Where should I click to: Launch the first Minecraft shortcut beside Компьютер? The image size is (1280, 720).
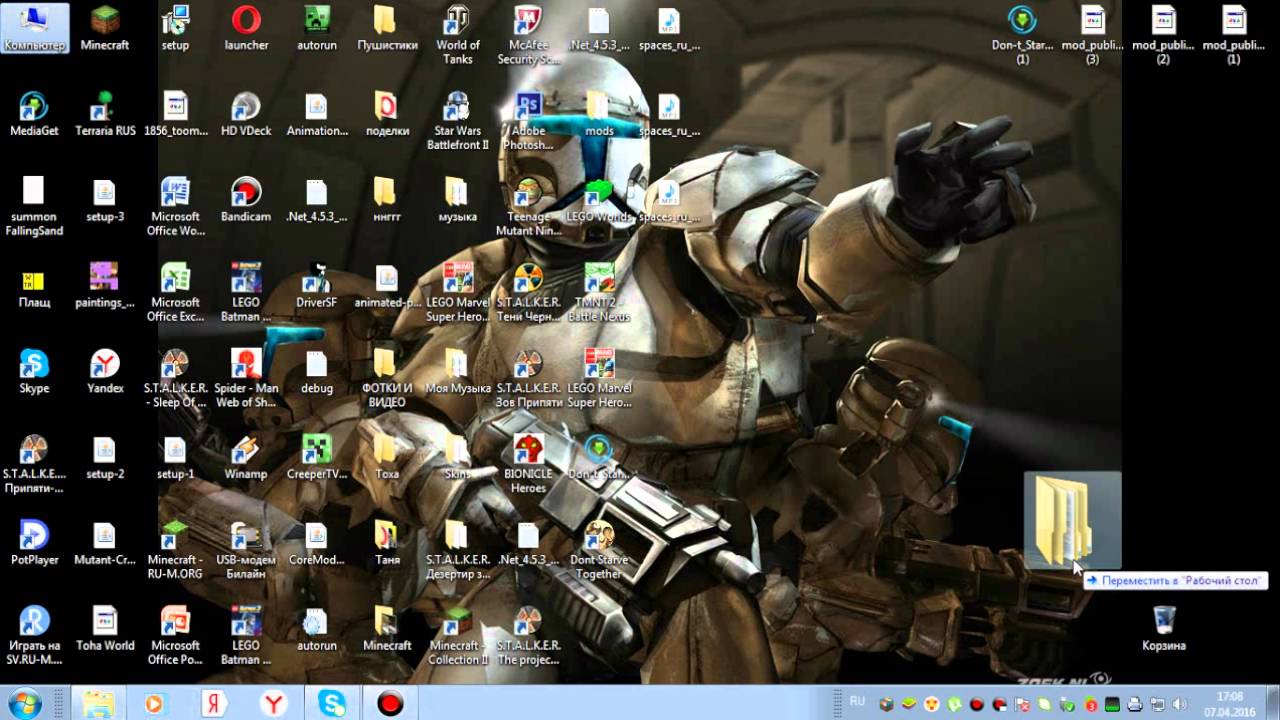coord(105,29)
